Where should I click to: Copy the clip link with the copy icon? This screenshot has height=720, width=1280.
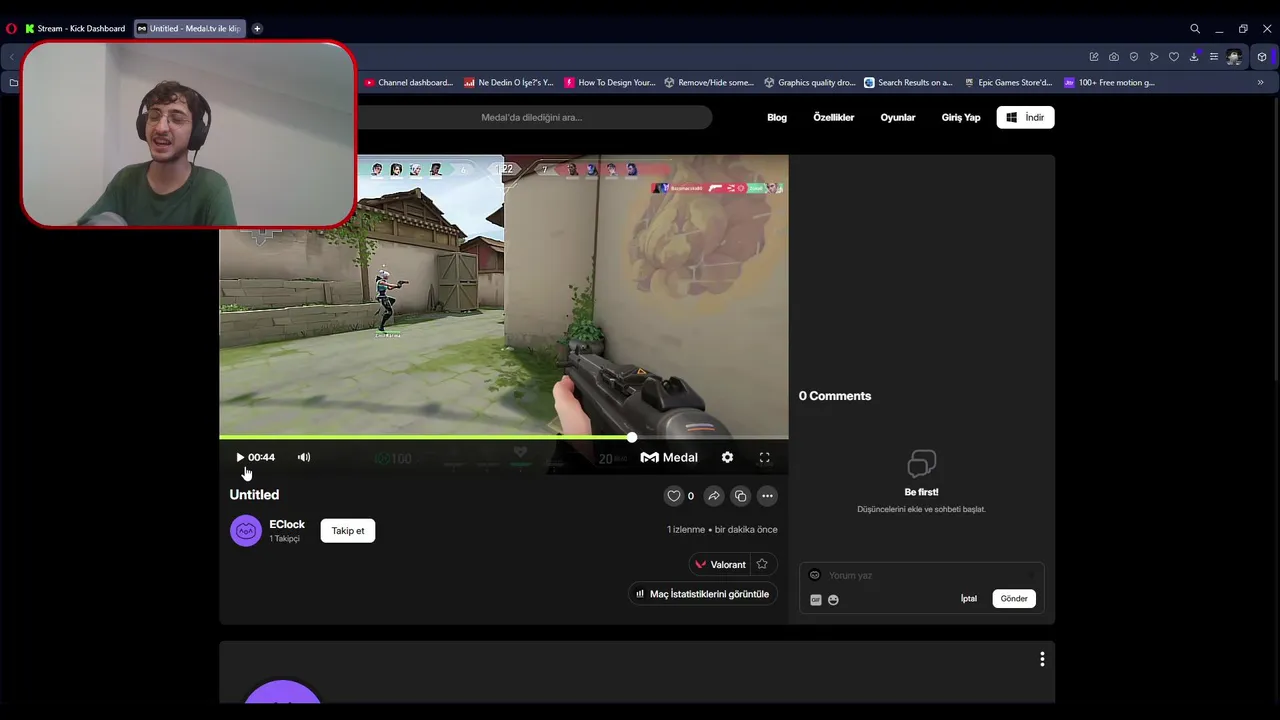point(740,496)
